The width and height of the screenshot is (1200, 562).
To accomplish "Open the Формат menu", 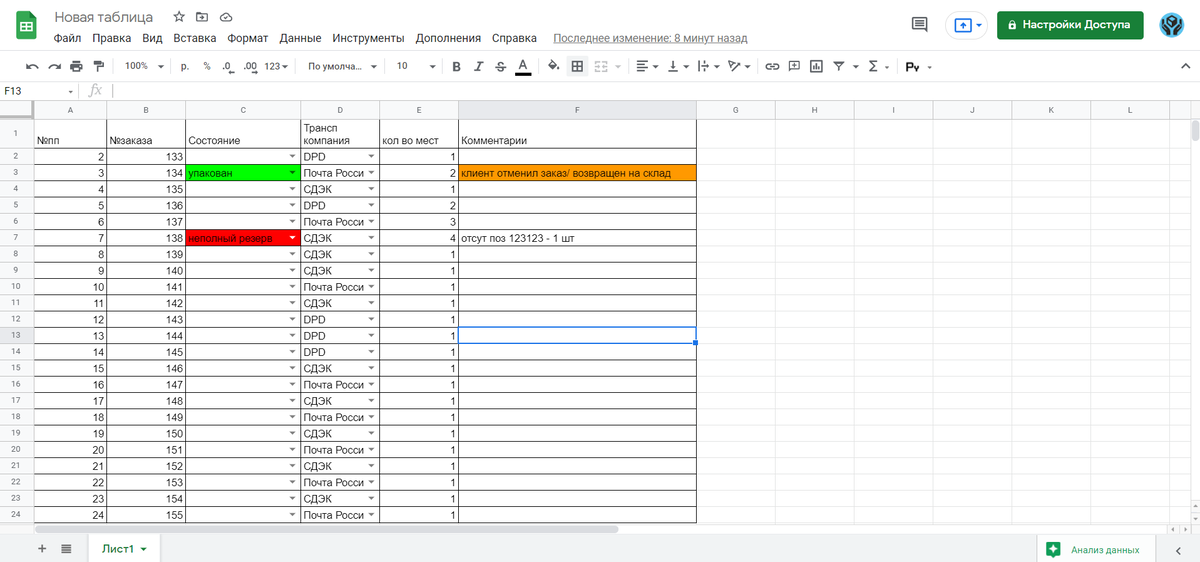I will 248,38.
